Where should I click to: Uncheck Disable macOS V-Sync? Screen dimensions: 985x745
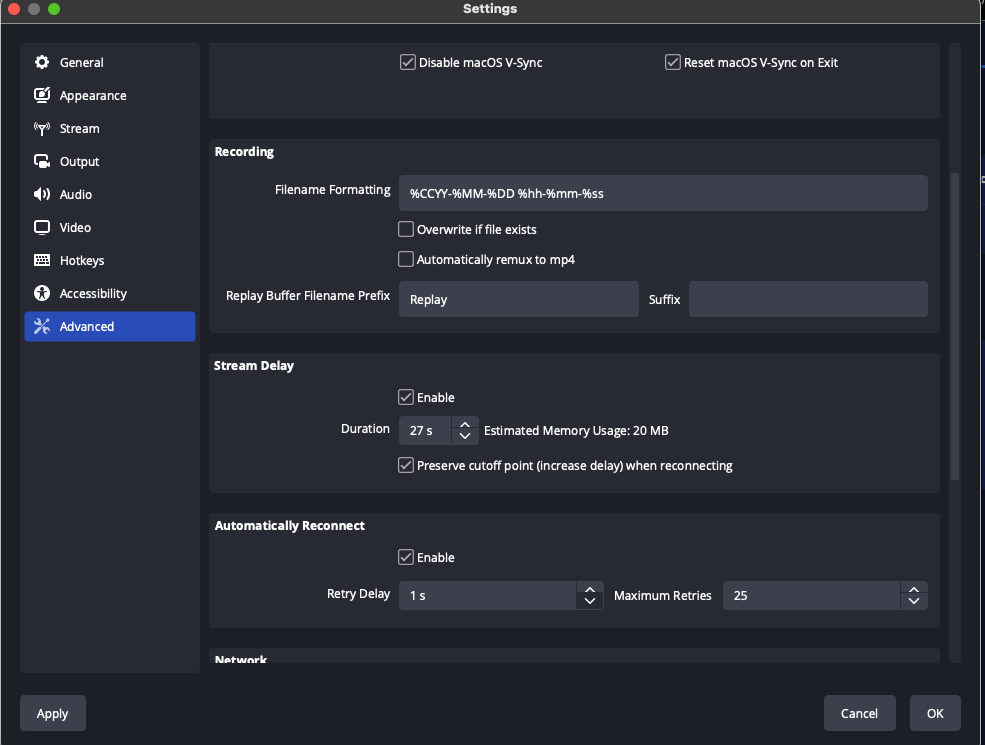tap(408, 62)
